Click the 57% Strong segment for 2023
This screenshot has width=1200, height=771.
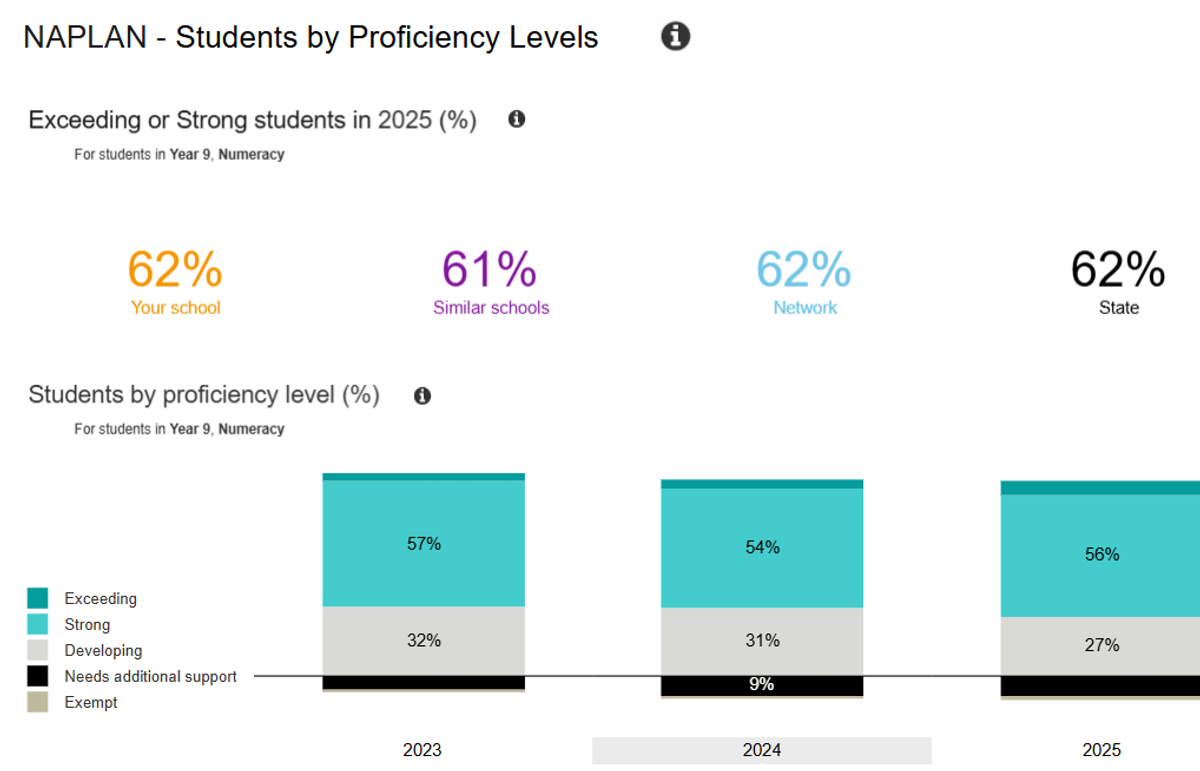424,544
